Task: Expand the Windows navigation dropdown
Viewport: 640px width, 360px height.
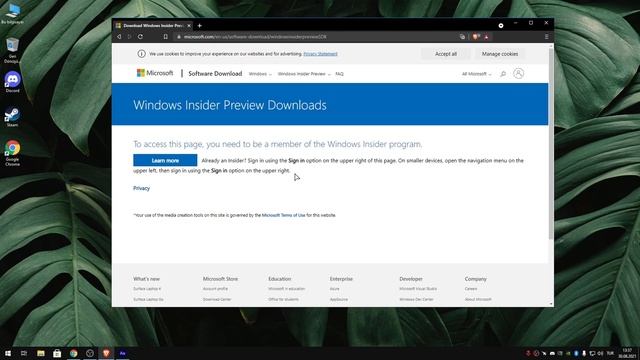Action: (x=260, y=74)
